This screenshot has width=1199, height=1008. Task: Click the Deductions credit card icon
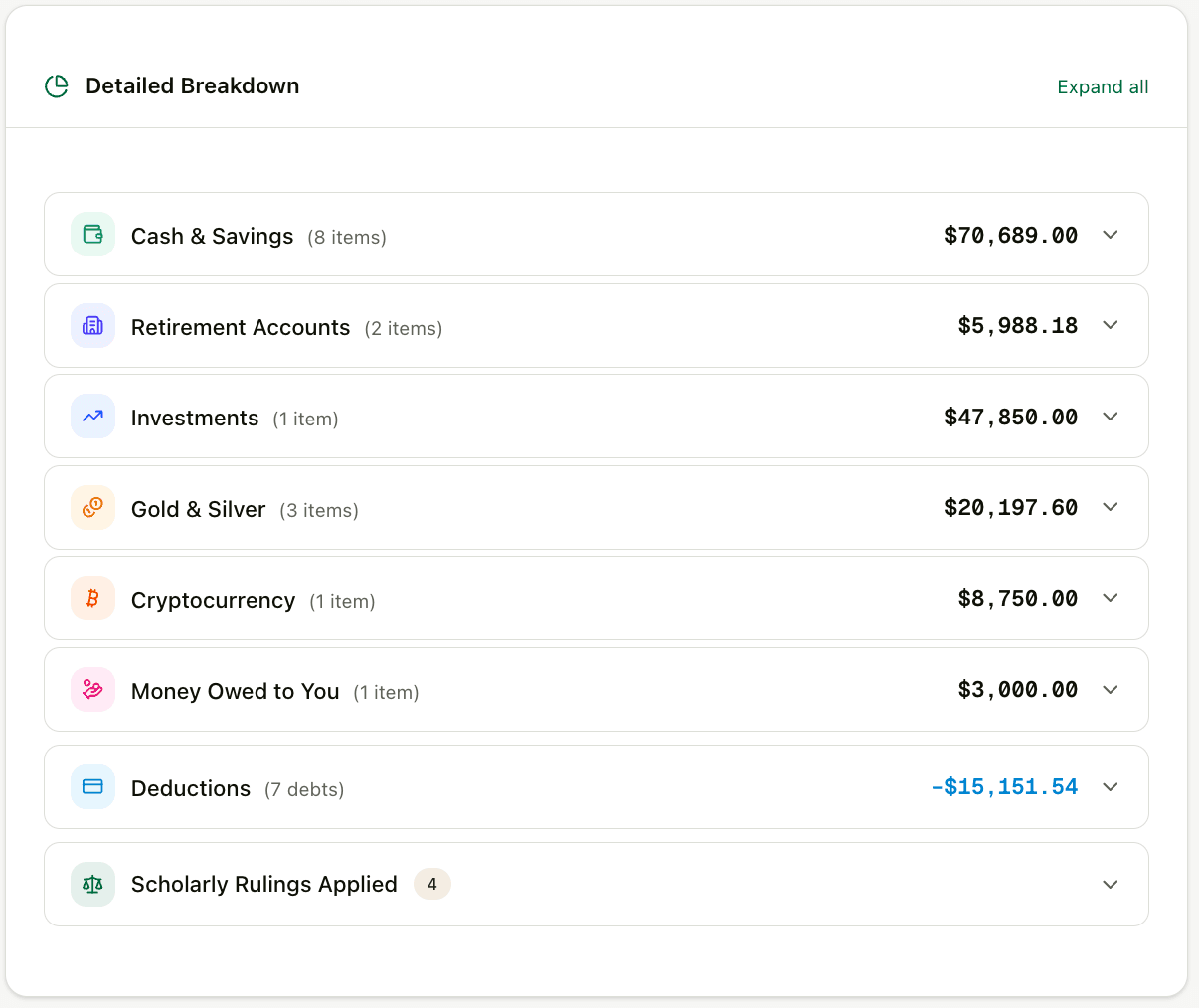92,787
